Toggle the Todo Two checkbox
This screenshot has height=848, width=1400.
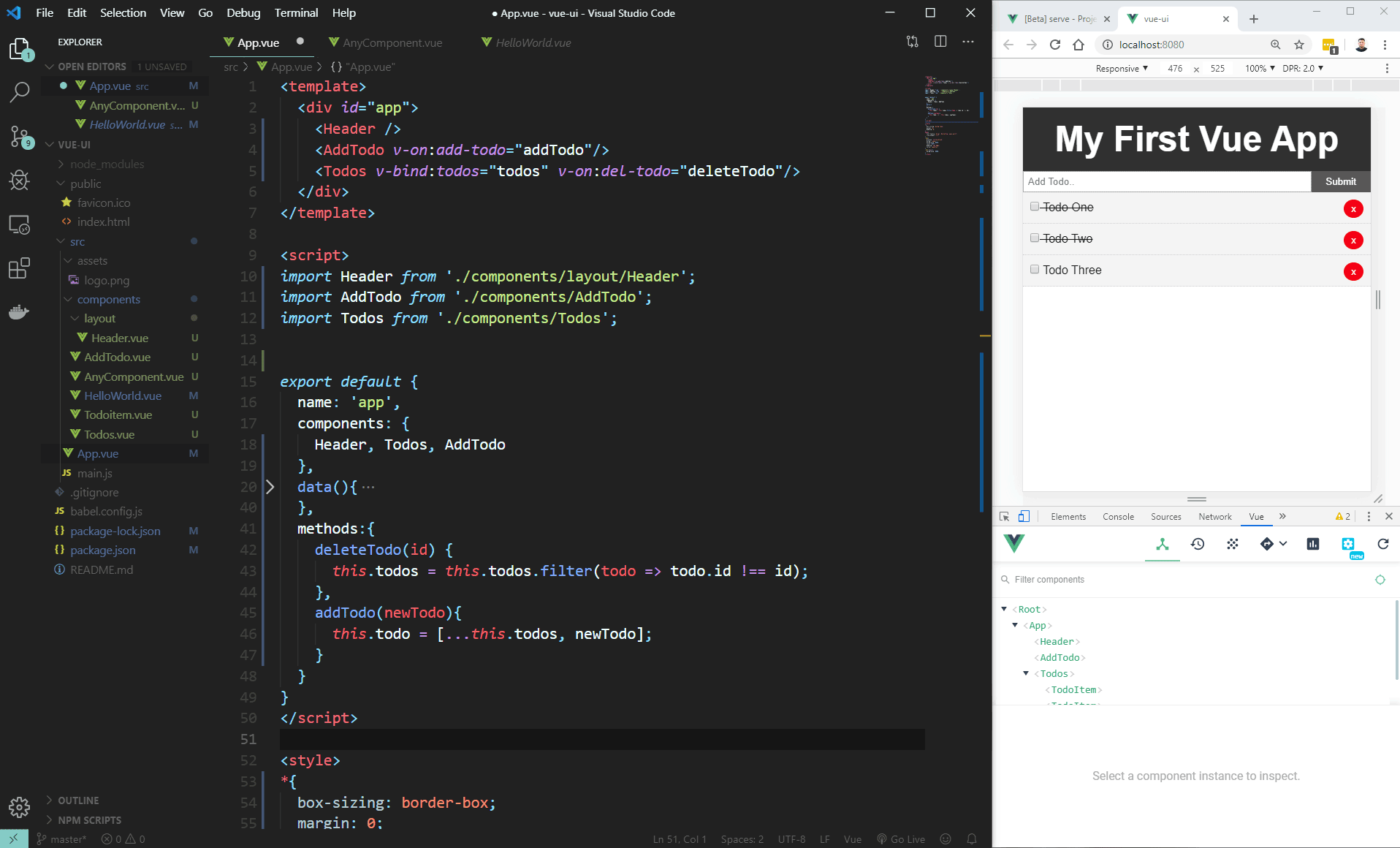[1034, 237]
